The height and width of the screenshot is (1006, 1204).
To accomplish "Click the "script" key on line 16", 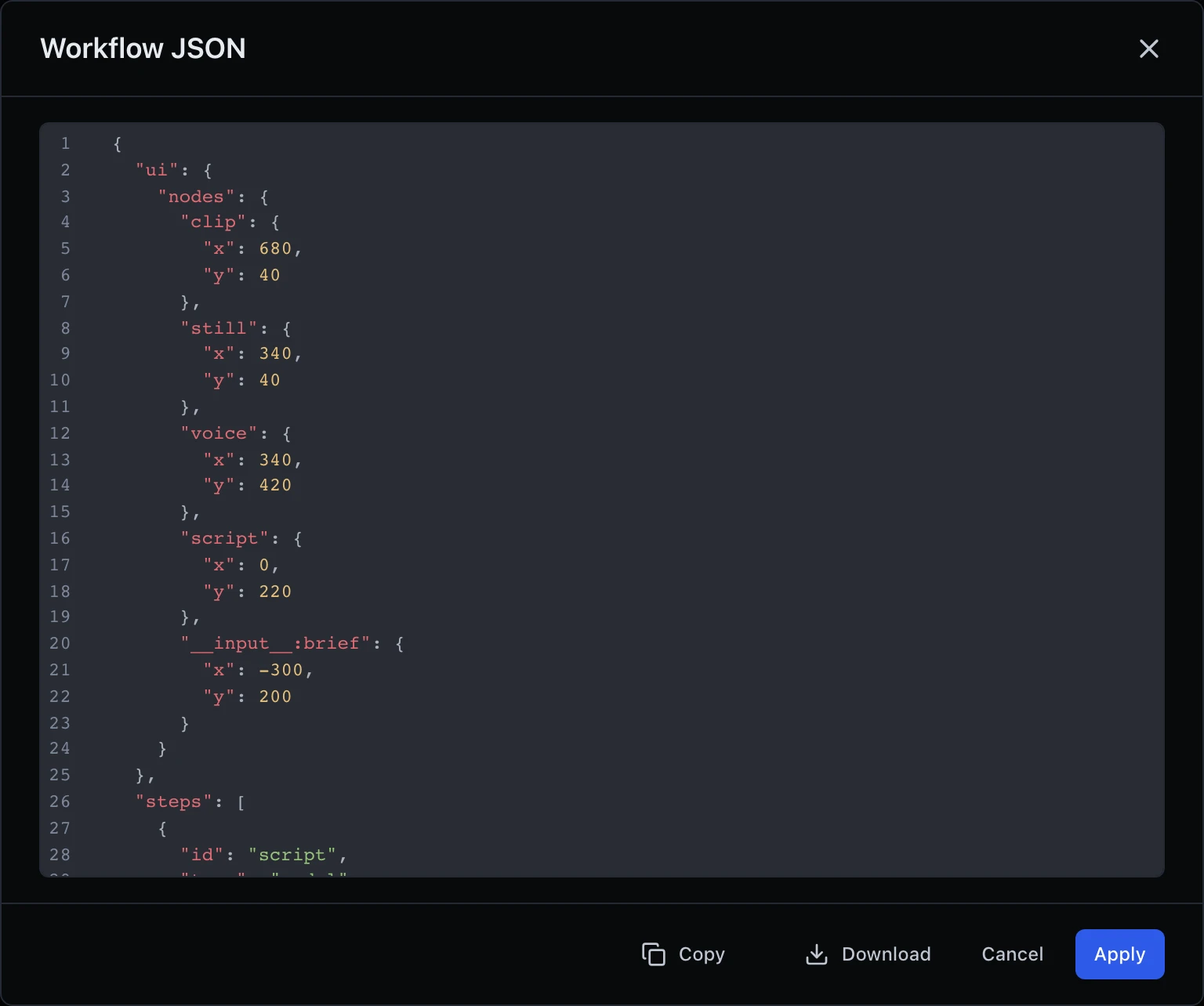I will click(x=225, y=538).
